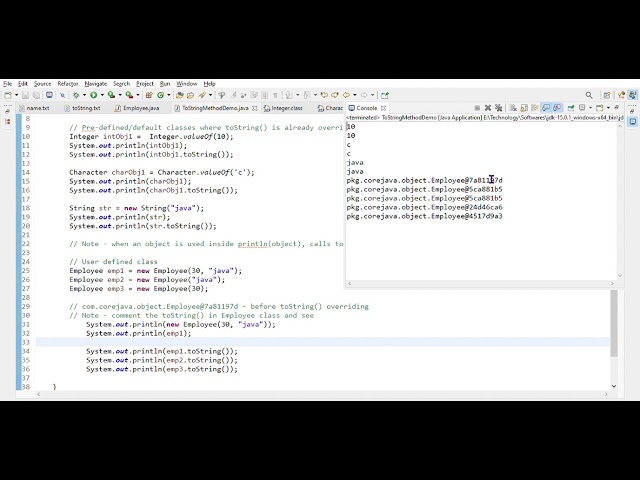Toggle the Word Wrap console icon
Viewport: 640px width, 480px height.
[x=535, y=108]
